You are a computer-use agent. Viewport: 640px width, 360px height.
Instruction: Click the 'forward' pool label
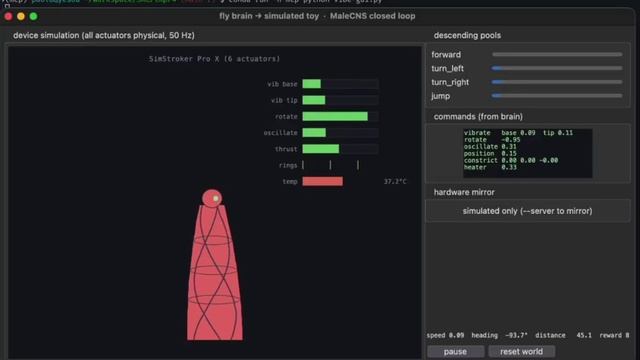coord(446,54)
